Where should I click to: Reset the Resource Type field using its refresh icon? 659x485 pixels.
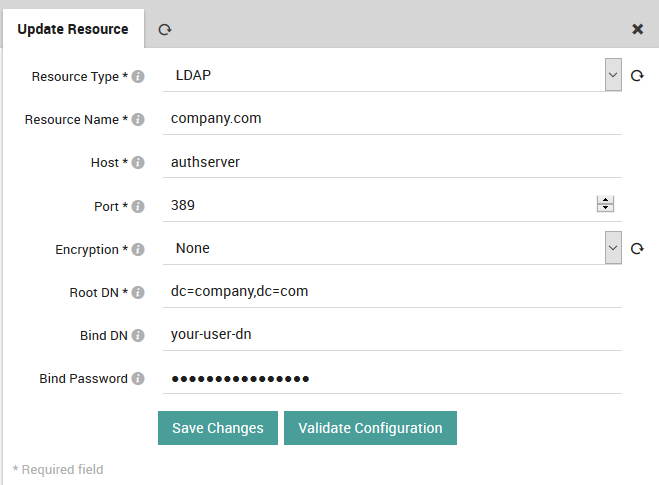(637, 76)
